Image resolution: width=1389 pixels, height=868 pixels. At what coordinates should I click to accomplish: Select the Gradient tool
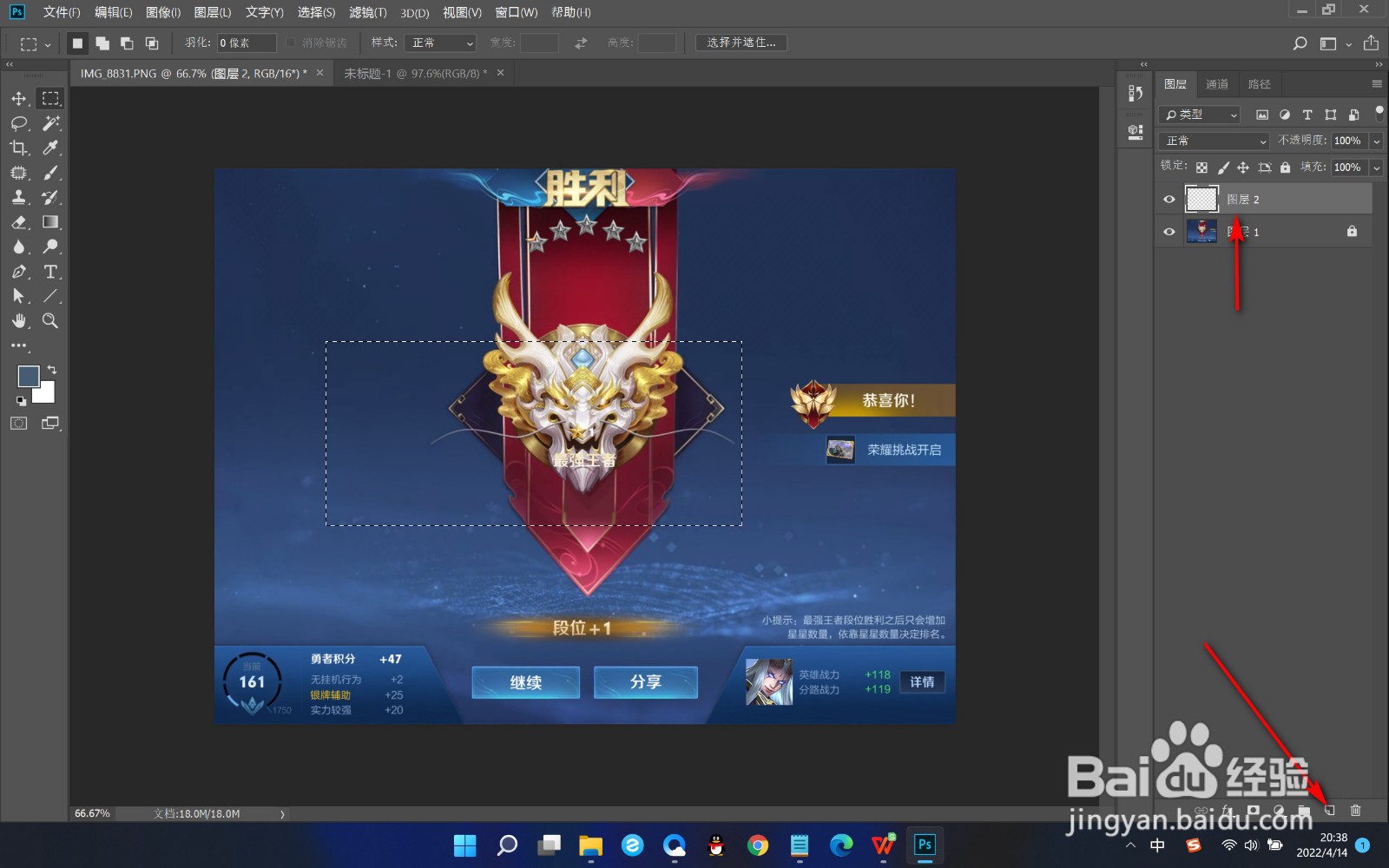51,222
